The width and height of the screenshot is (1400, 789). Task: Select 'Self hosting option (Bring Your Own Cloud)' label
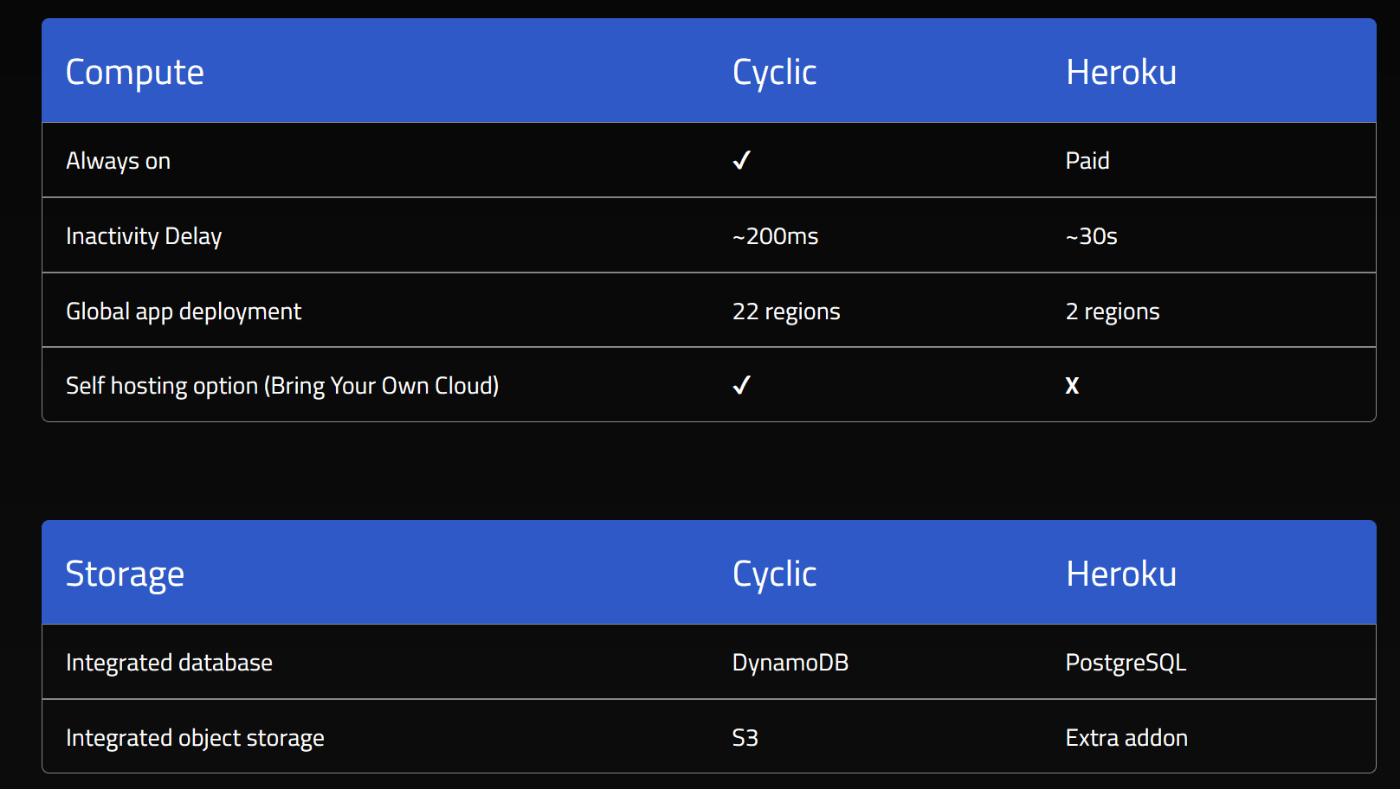click(282, 386)
